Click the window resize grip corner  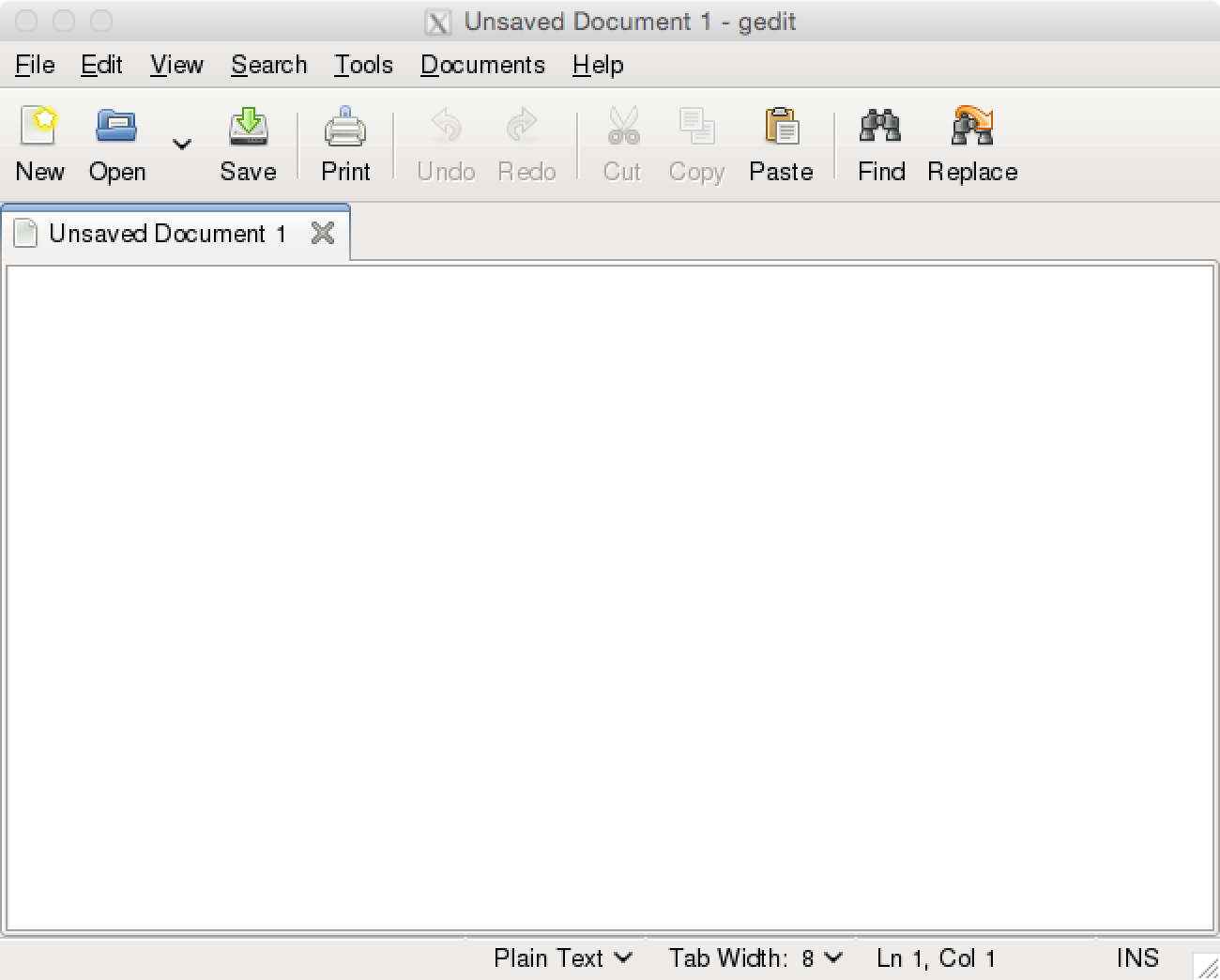pos(1205,966)
